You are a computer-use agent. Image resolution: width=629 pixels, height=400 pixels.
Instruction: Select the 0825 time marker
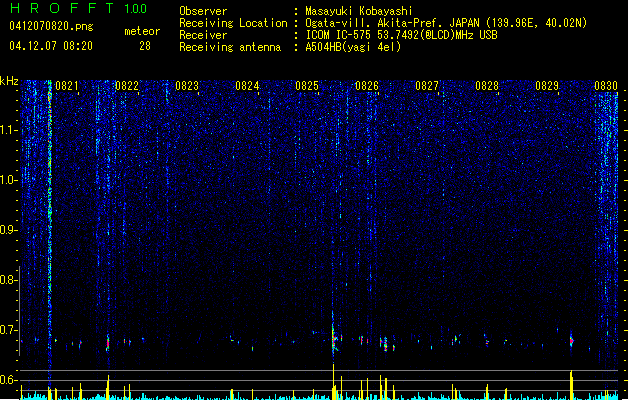[307, 86]
